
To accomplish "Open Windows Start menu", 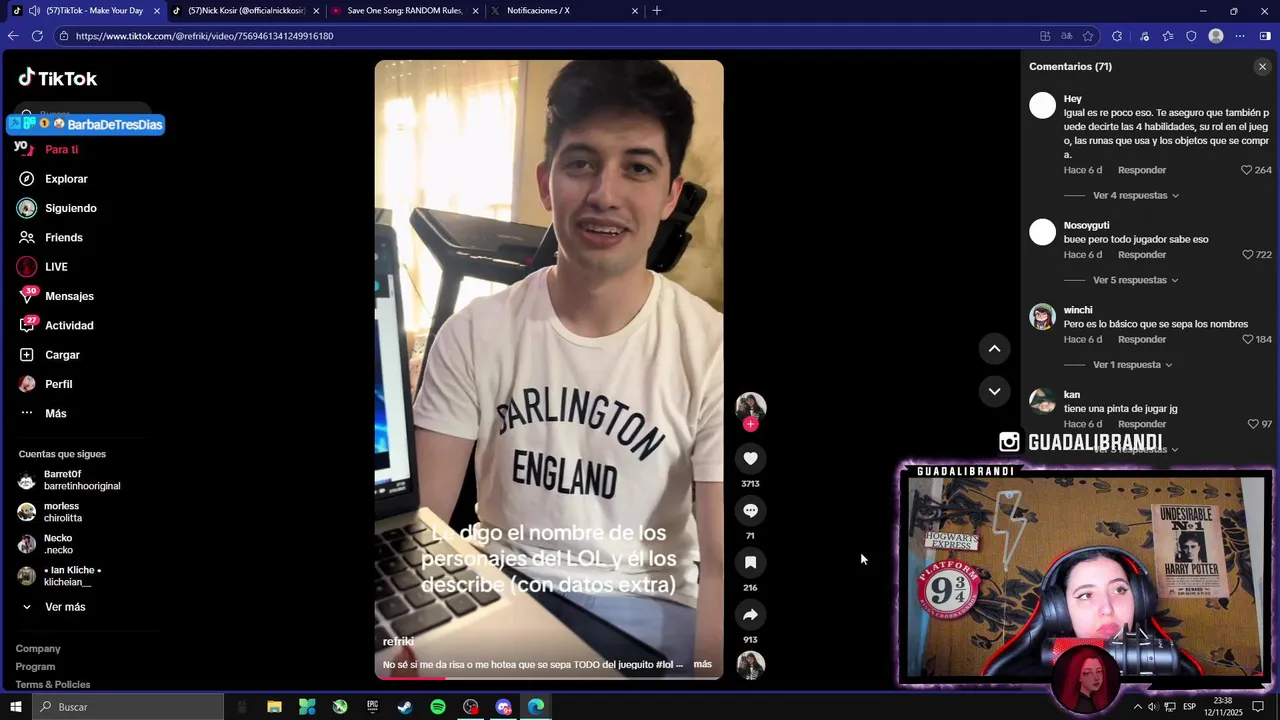I will (15, 707).
